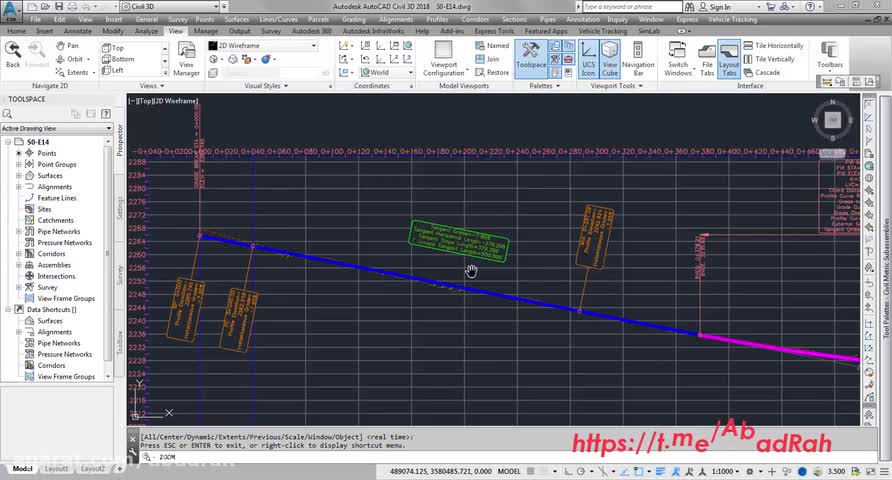Screen dimensions: 892x480
Task: Click the keyword search box
Action: tap(632, 7)
